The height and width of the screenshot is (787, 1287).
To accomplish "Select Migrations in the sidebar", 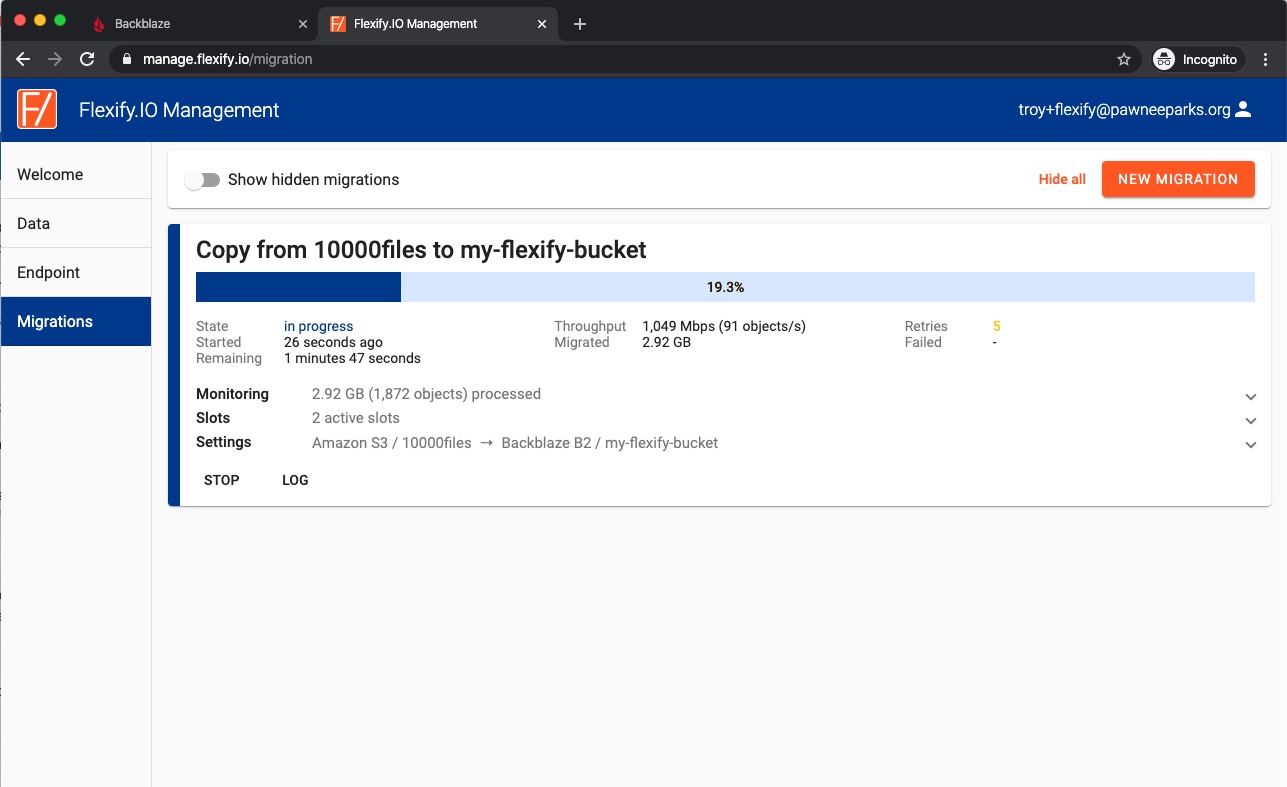I will (76, 321).
